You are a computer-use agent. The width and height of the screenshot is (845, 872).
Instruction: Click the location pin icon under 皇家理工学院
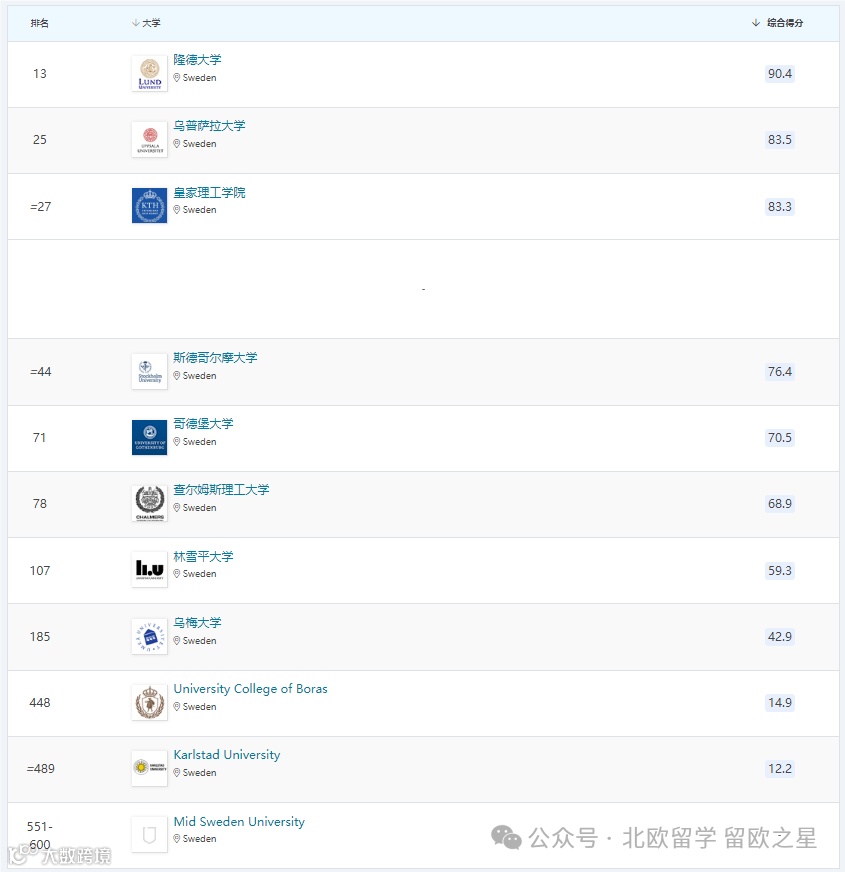(176, 210)
